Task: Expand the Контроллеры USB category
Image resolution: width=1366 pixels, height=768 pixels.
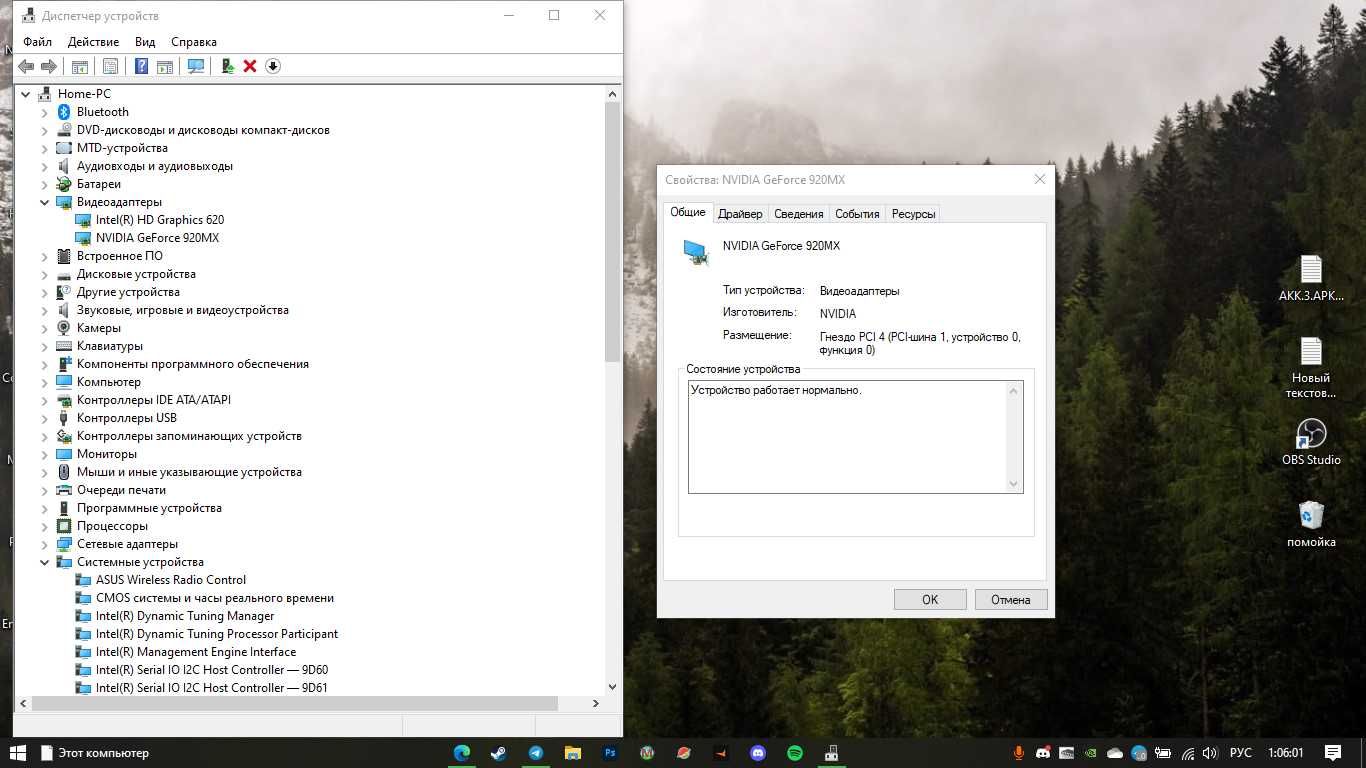Action: tap(44, 418)
